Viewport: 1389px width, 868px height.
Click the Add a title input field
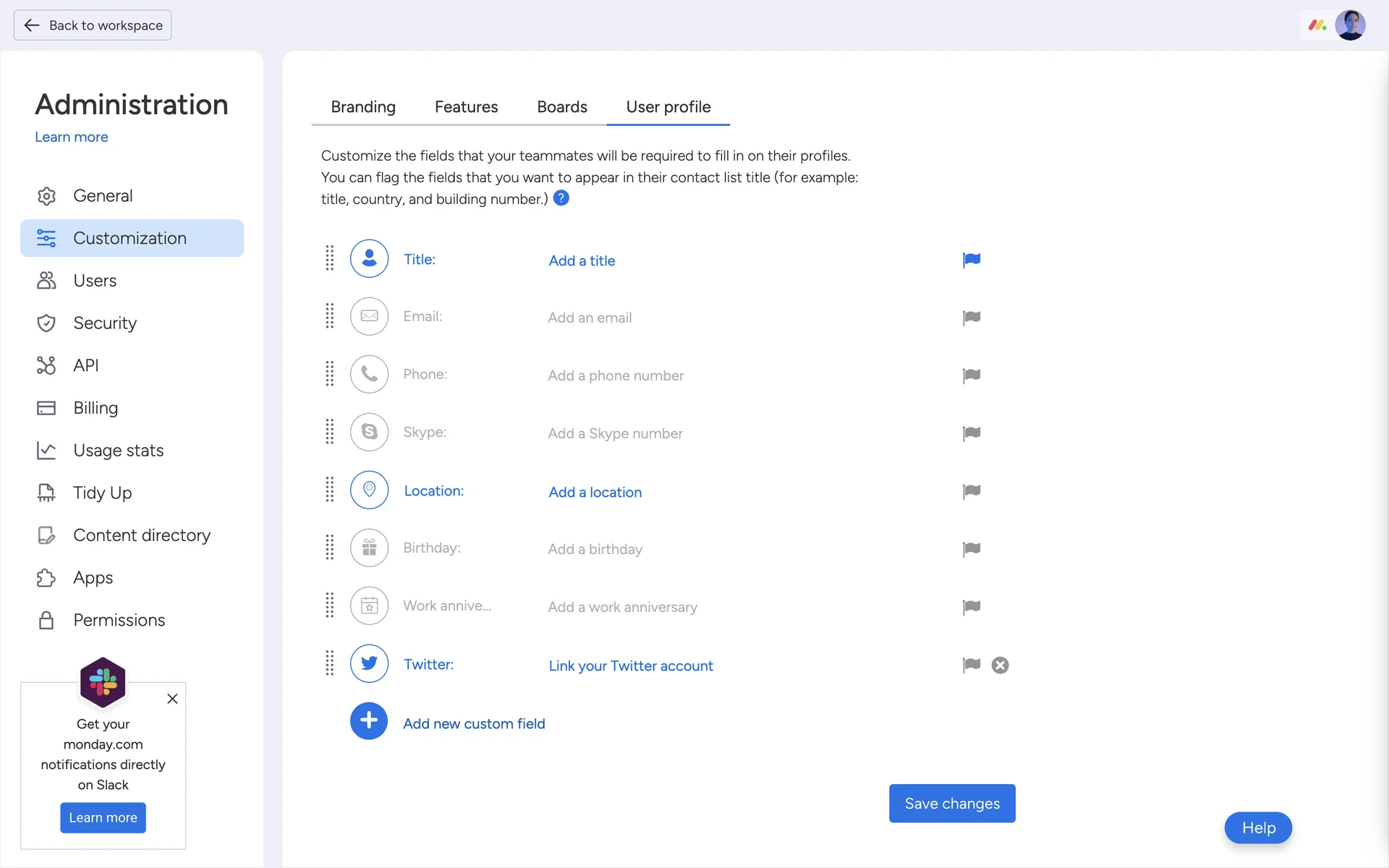click(x=582, y=260)
